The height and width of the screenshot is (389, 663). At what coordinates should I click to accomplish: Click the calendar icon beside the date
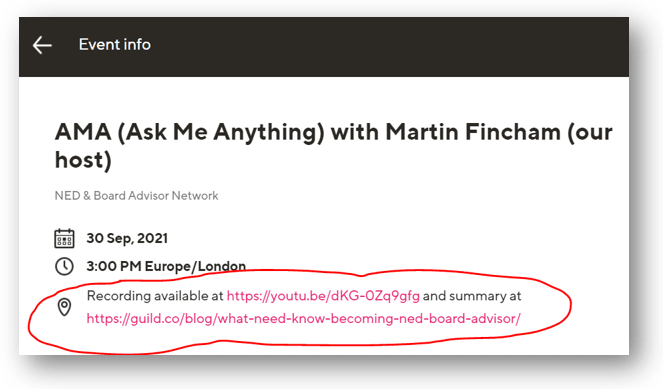pos(64,238)
